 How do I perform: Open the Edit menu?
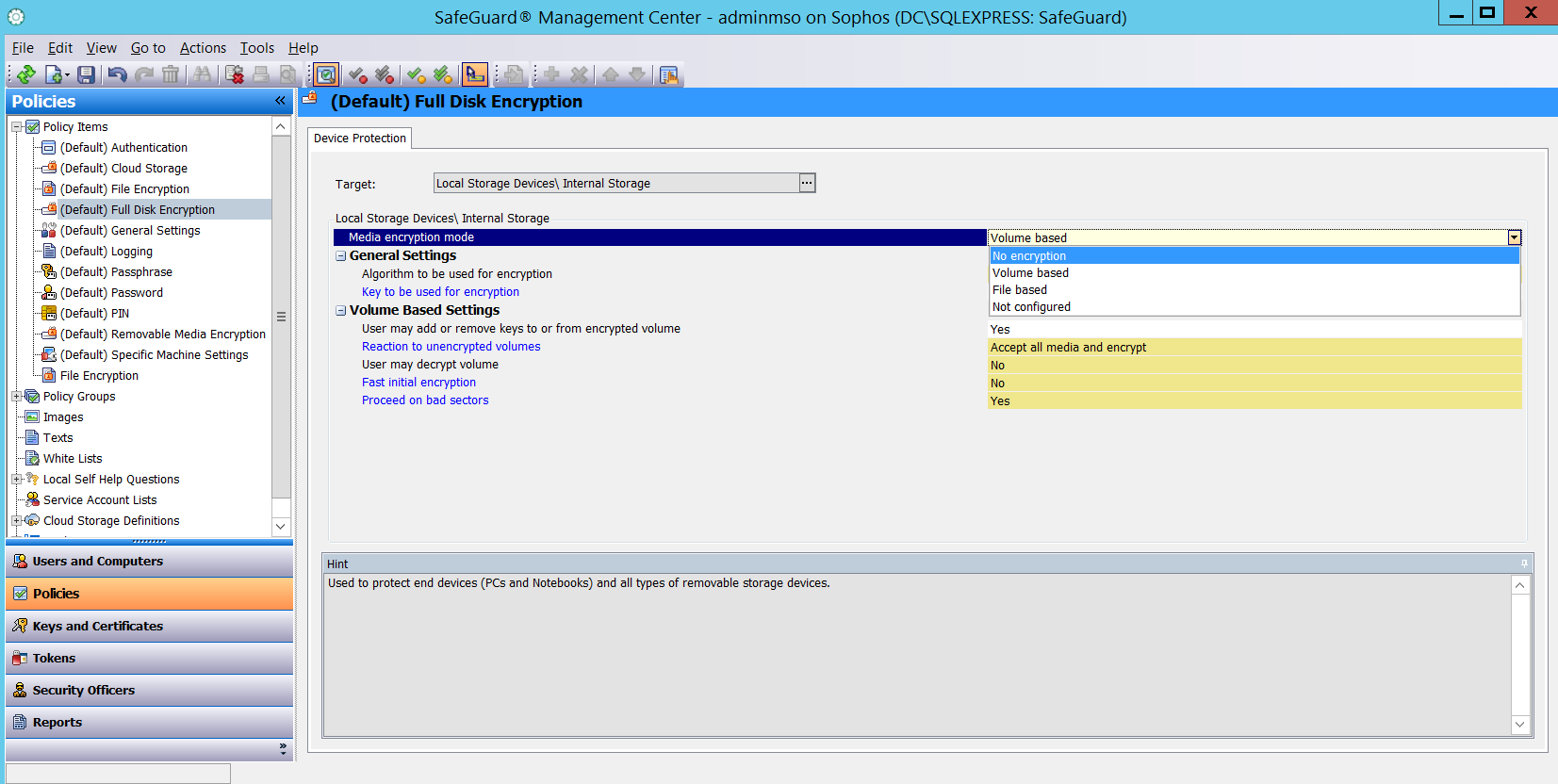[60, 48]
